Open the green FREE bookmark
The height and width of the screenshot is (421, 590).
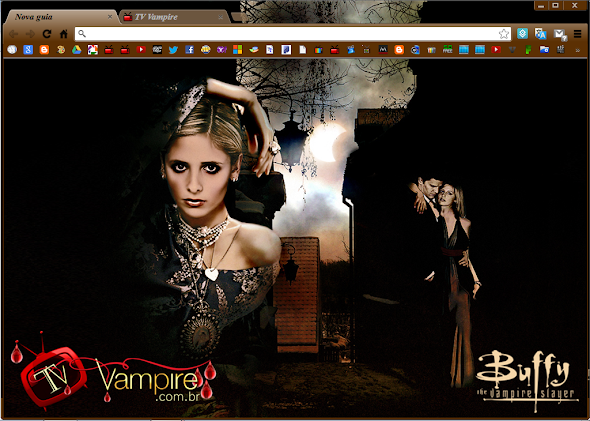coord(447,50)
